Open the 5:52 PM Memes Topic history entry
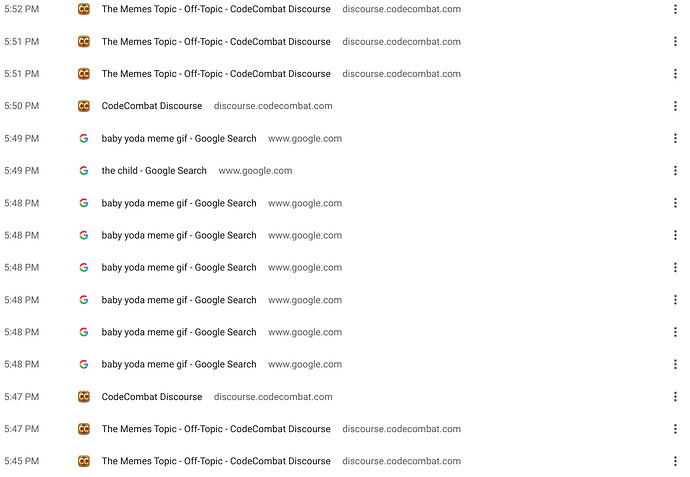The height and width of the screenshot is (477, 690). pos(216,9)
